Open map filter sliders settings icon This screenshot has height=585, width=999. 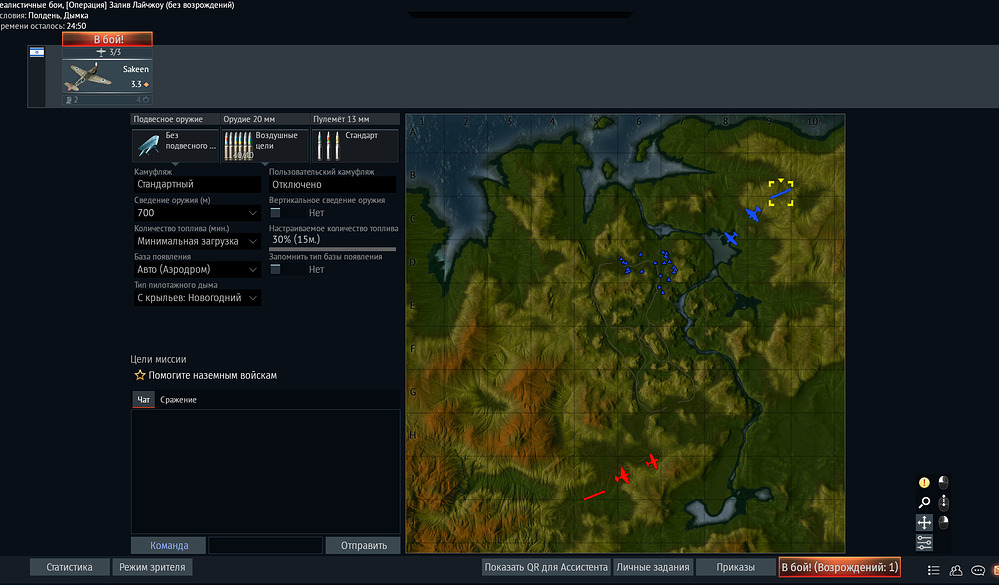coord(924,542)
